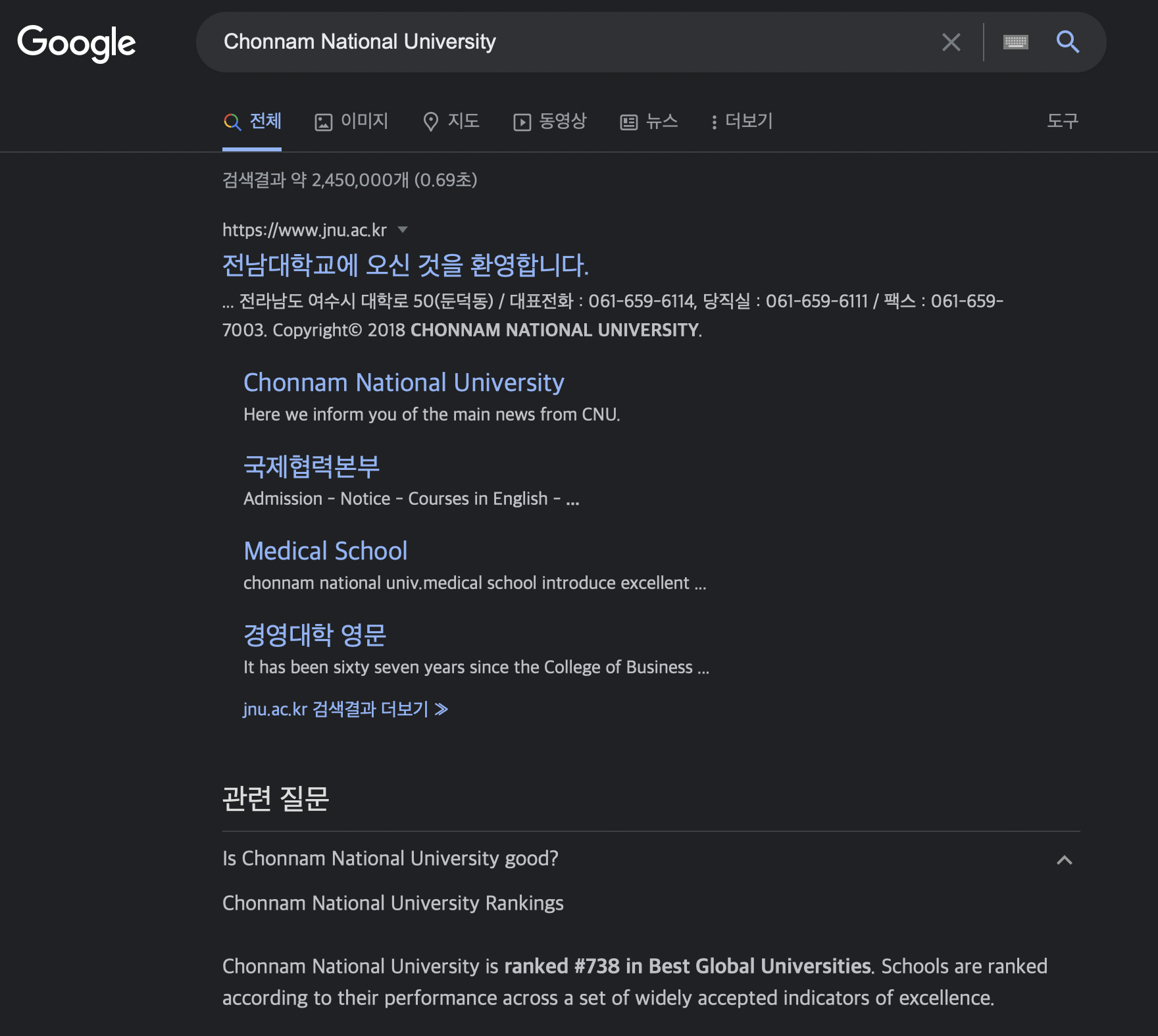
Task: Open the 도구 tools menu
Action: pos(1062,121)
